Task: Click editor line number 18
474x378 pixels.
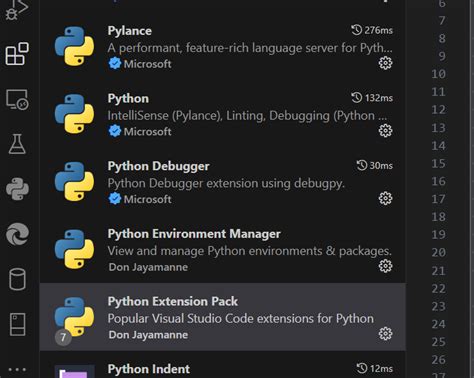Action: point(438,217)
